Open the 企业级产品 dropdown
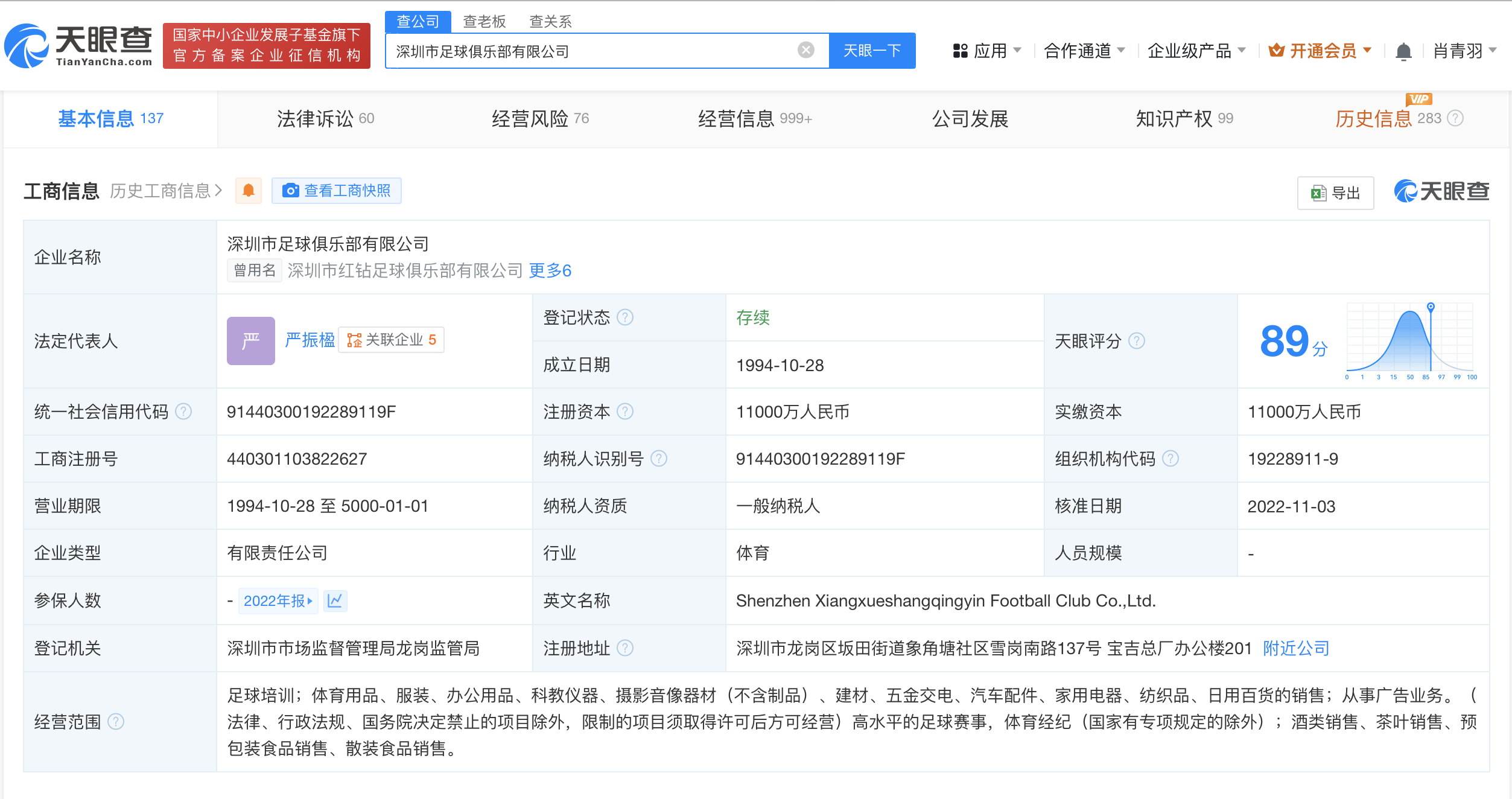This screenshot has width=1512, height=799. coord(1196,51)
